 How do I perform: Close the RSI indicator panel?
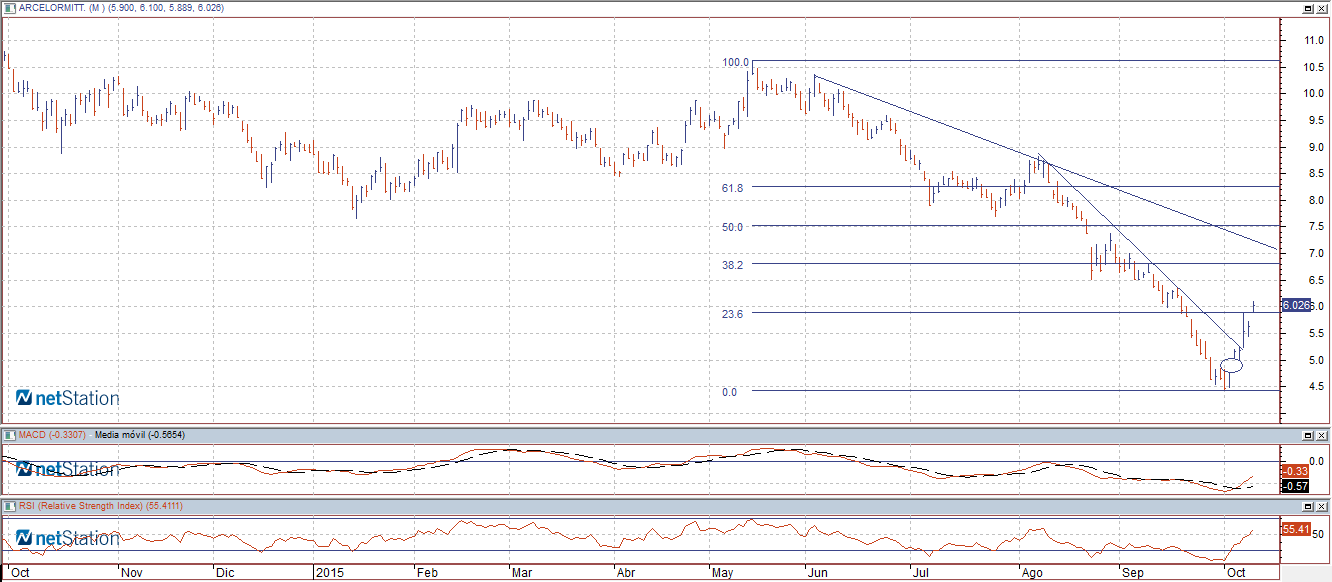[1322, 508]
